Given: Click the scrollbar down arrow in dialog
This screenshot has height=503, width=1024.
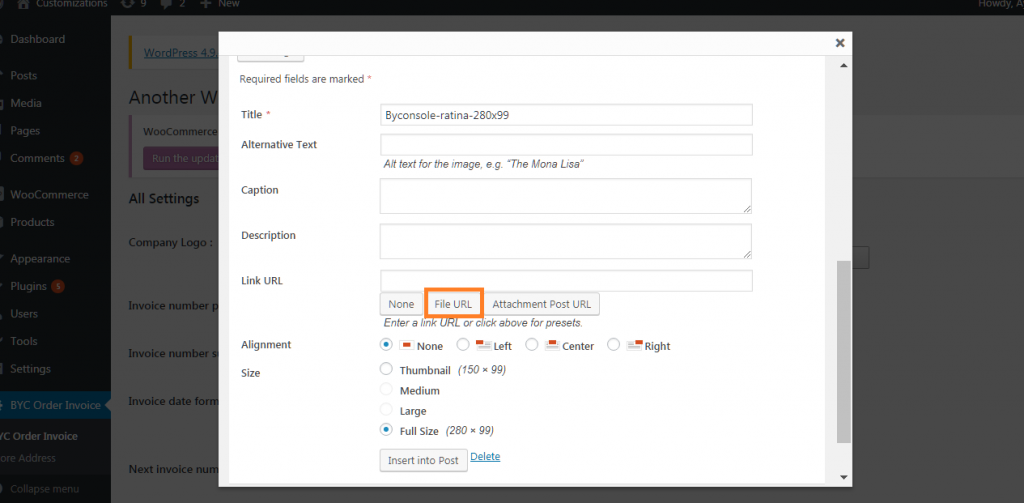Looking at the screenshot, I should tap(843, 477).
